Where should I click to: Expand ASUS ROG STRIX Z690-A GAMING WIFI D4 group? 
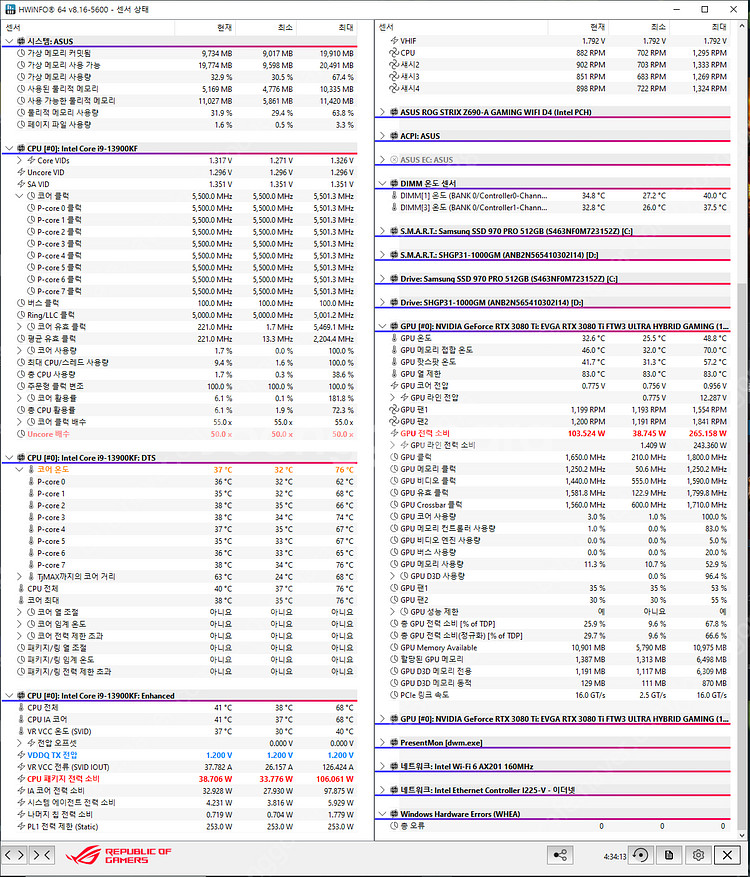pyautogui.click(x=383, y=112)
